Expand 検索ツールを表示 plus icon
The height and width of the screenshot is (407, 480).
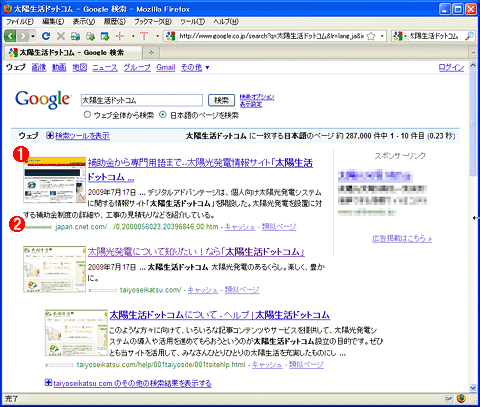(x=50, y=135)
